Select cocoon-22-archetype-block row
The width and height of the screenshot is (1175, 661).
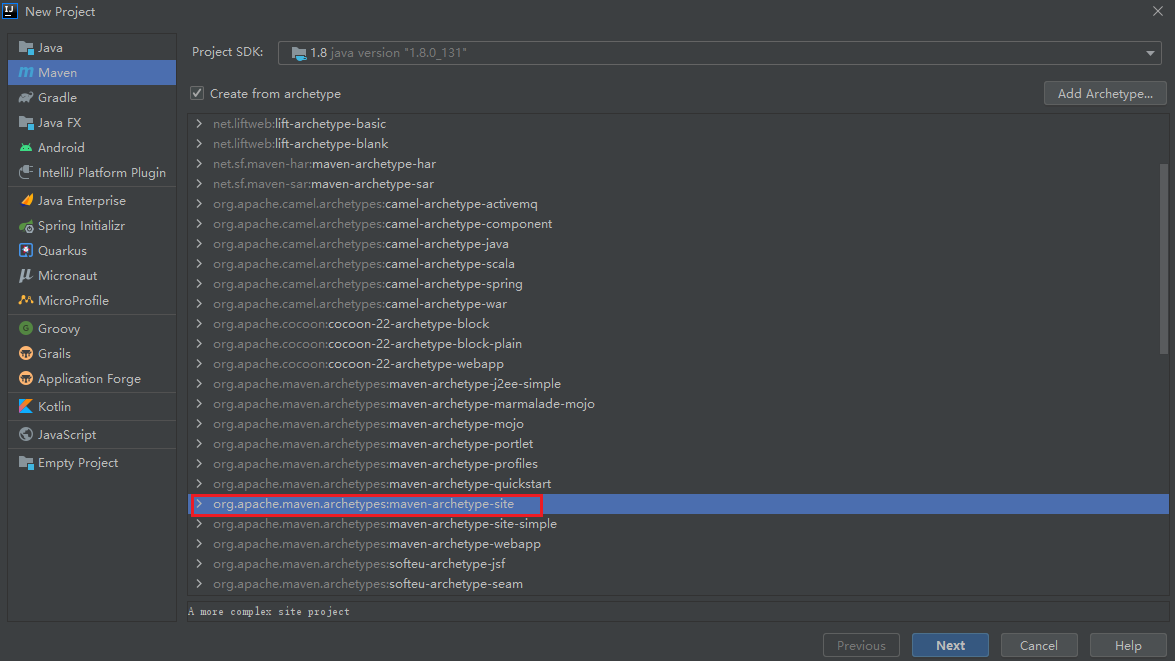coord(678,324)
